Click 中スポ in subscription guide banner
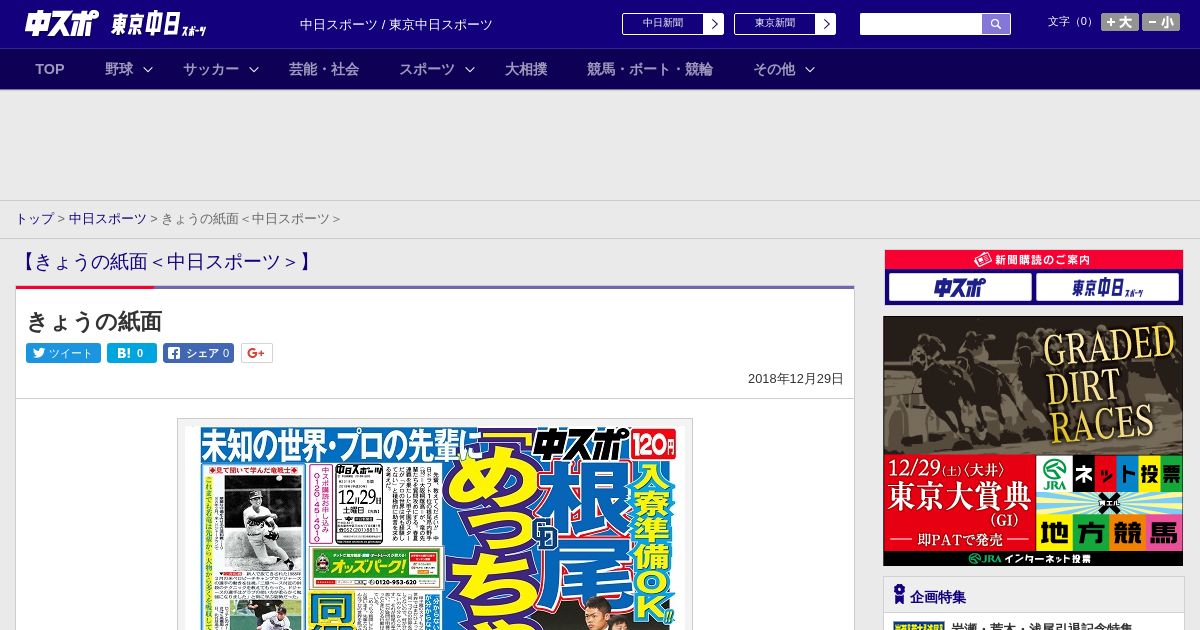The width and height of the screenshot is (1200, 630). [x=960, y=288]
